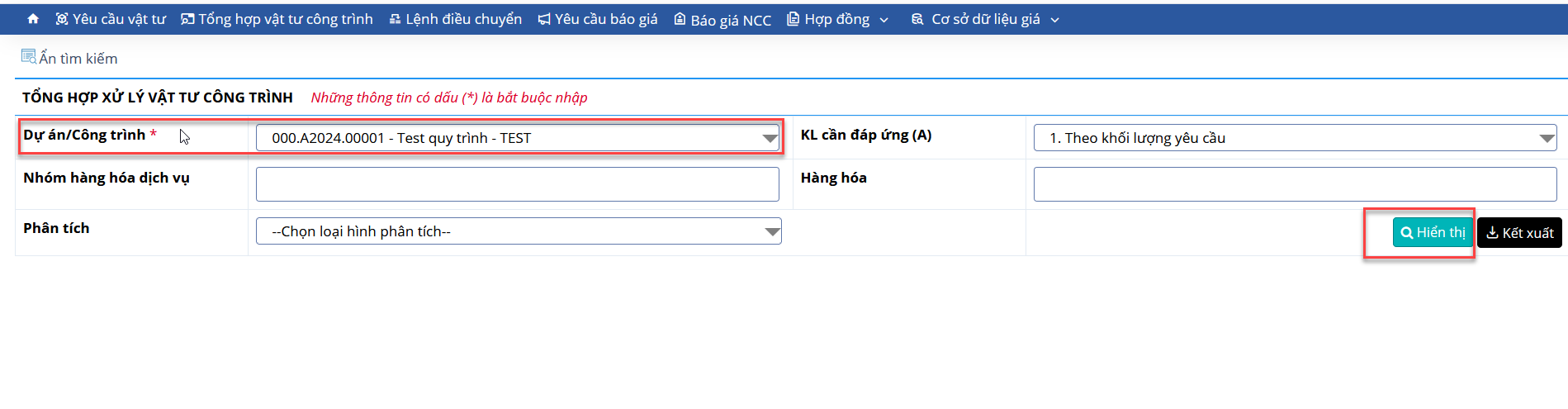Click the Hiển thị search button

pyautogui.click(x=1433, y=233)
